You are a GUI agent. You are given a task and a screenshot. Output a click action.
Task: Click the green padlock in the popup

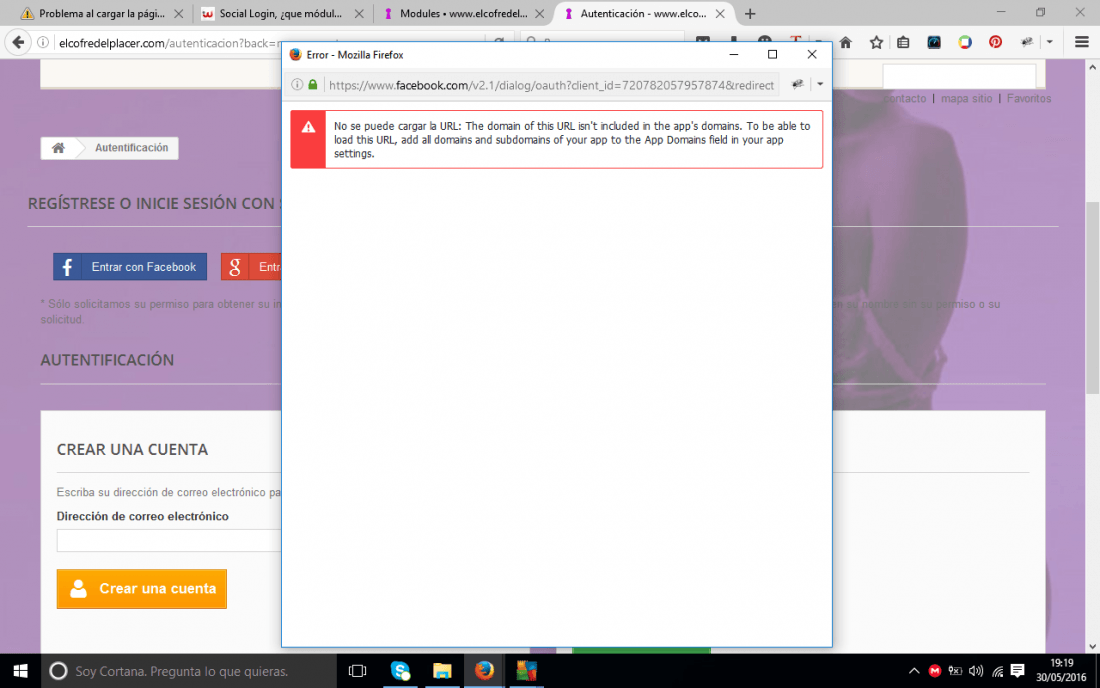313,85
